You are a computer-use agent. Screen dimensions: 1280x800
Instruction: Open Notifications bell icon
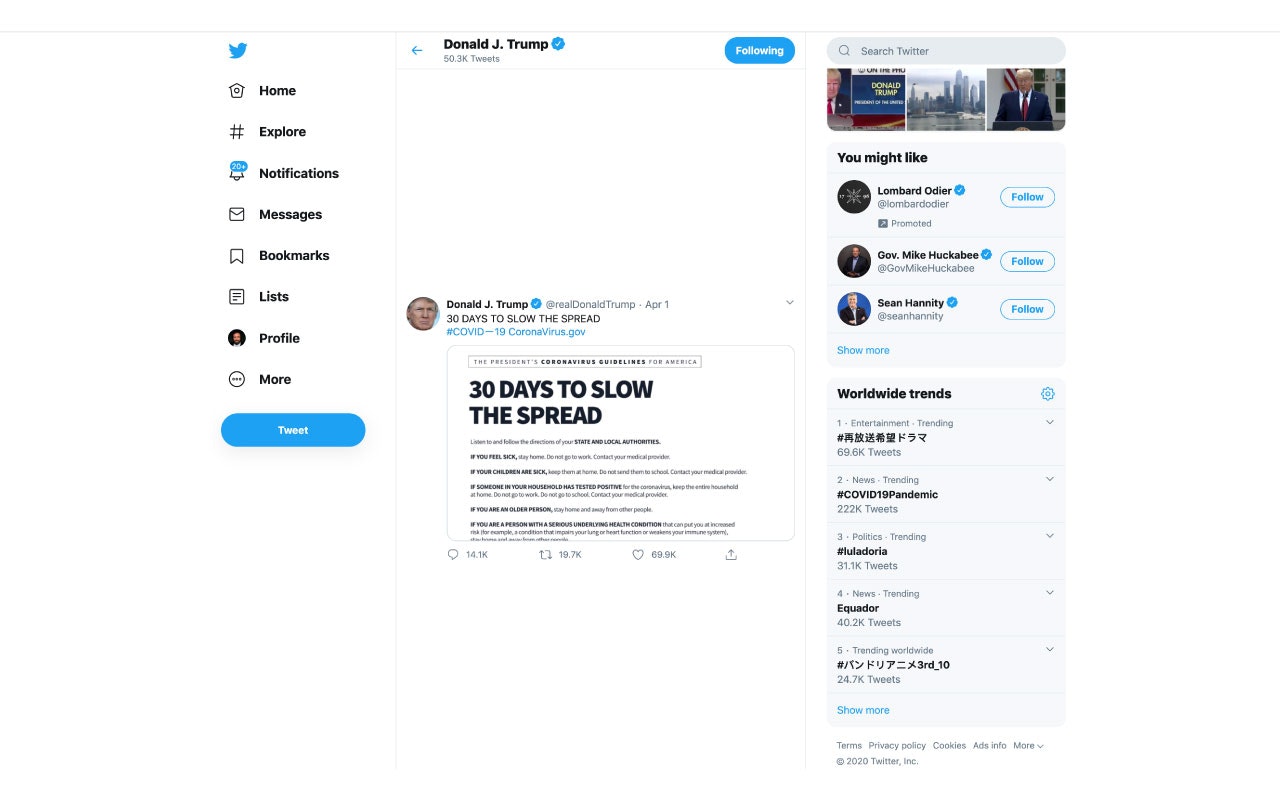pos(237,172)
